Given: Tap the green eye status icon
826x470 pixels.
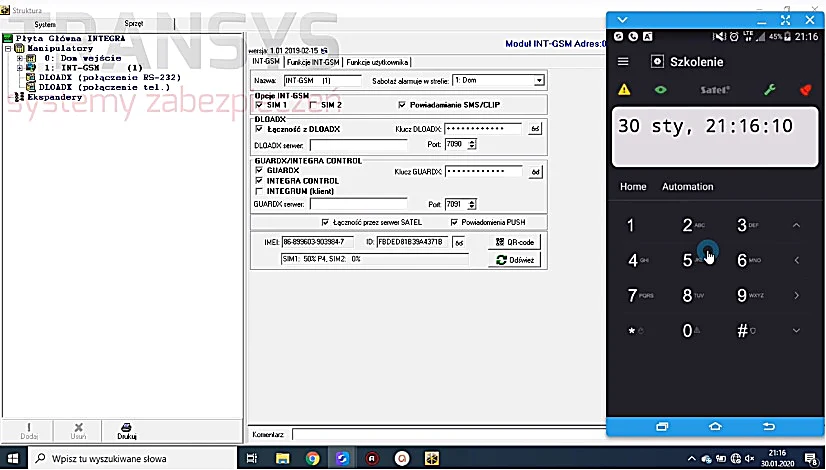Looking at the screenshot, I should point(661,90).
